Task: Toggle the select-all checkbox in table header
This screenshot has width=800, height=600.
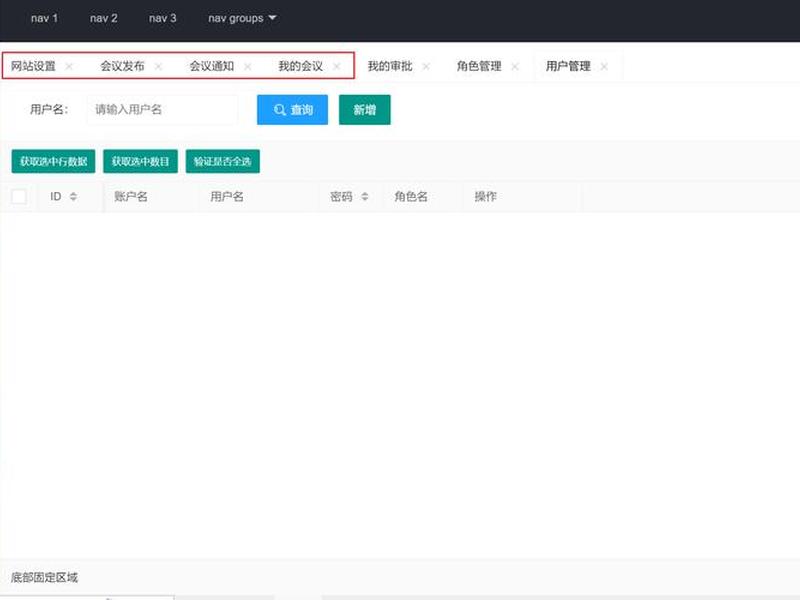Action: click(x=19, y=196)
